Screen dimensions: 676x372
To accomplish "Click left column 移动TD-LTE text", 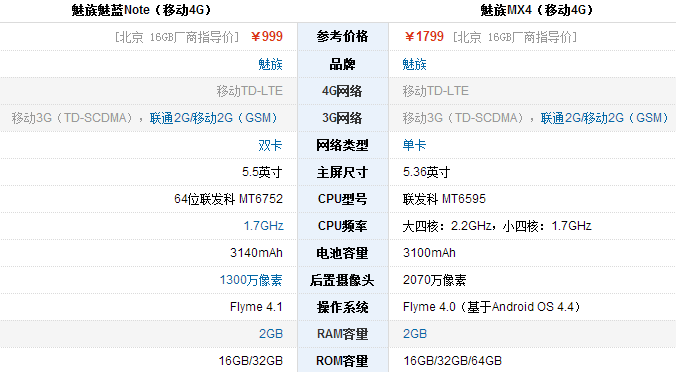I will click(x=250, y=91).
